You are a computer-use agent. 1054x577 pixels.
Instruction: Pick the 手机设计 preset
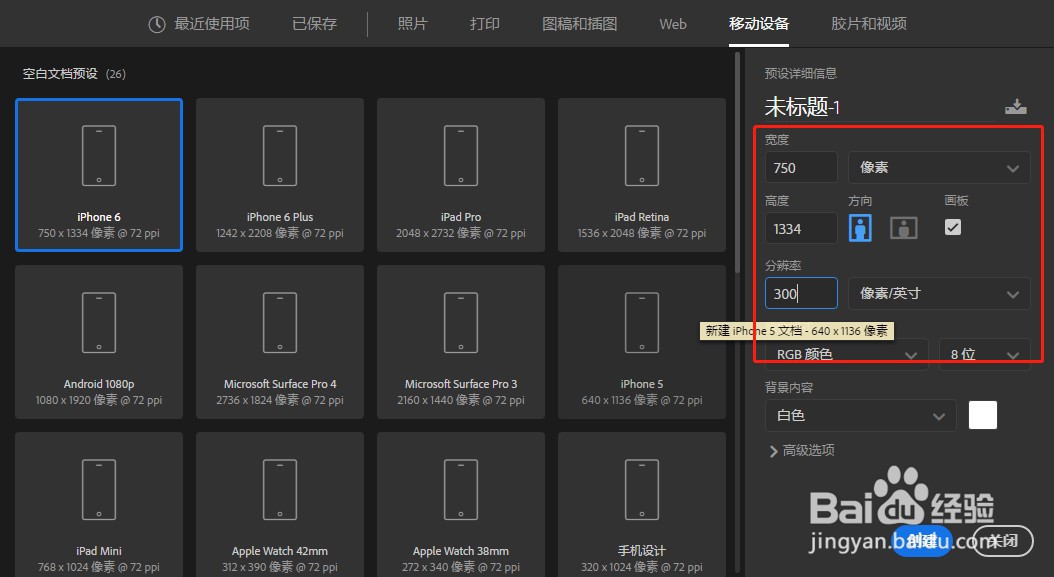pyautogui.click(x=642, y=504)
